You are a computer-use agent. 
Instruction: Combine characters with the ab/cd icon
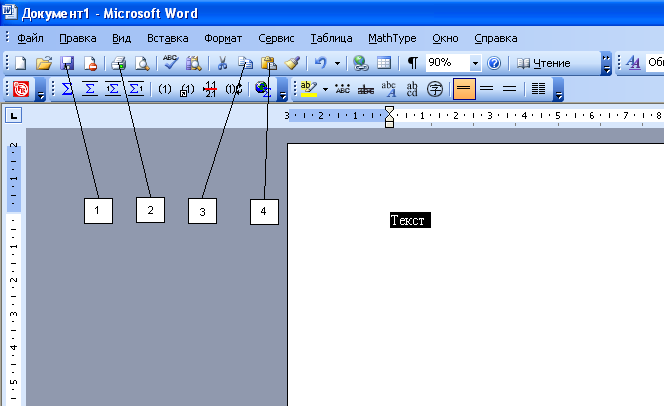pyautogui.click(x=412, y=89)
